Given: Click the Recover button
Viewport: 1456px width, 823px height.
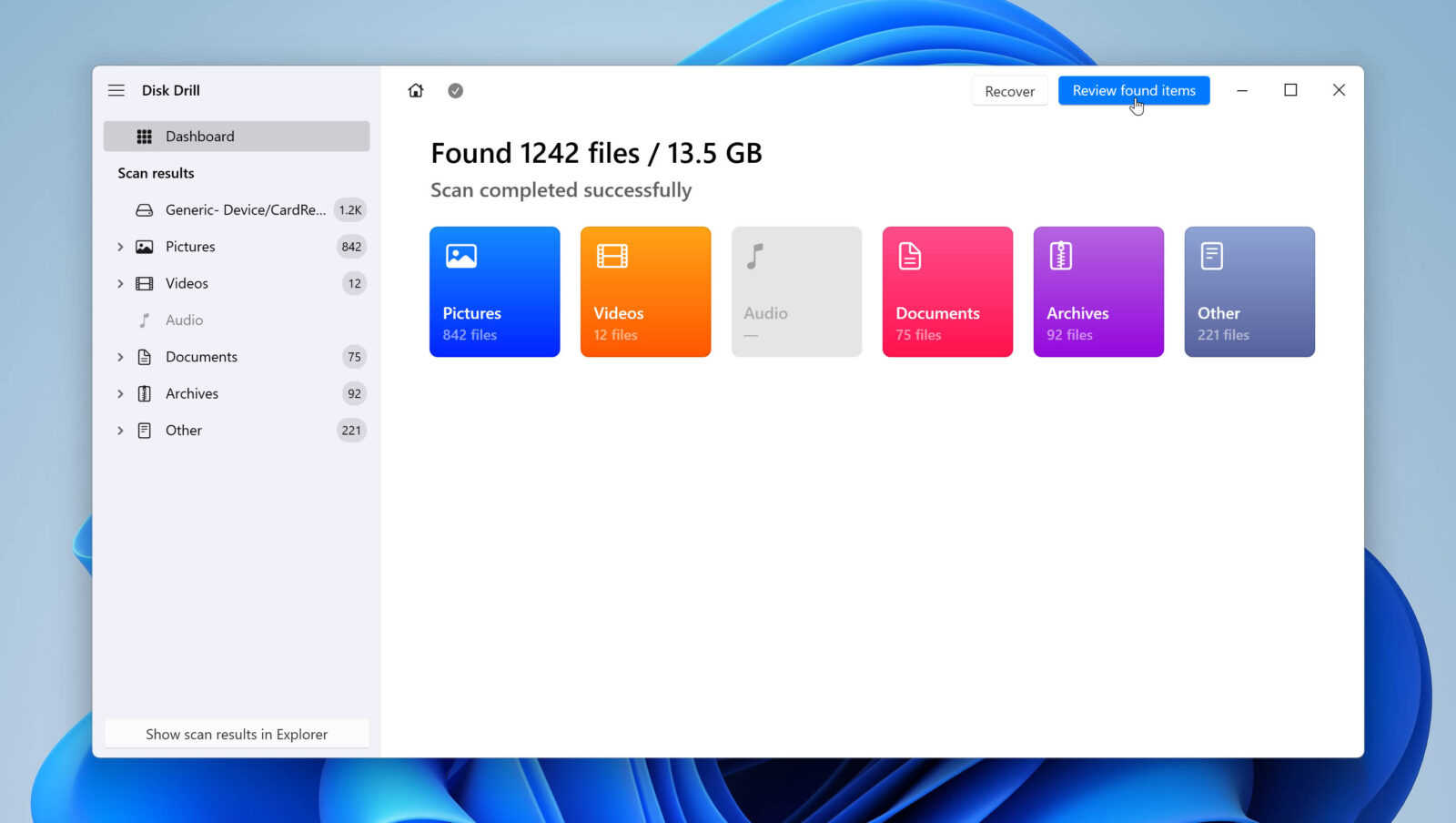Looking at the screenshot, I should click(1009, 91).
